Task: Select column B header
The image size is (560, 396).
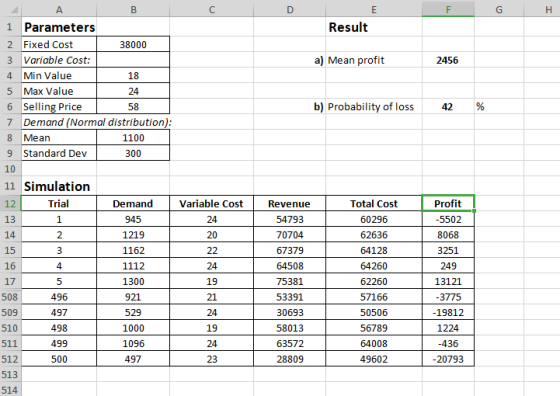Action: [133, 9]
